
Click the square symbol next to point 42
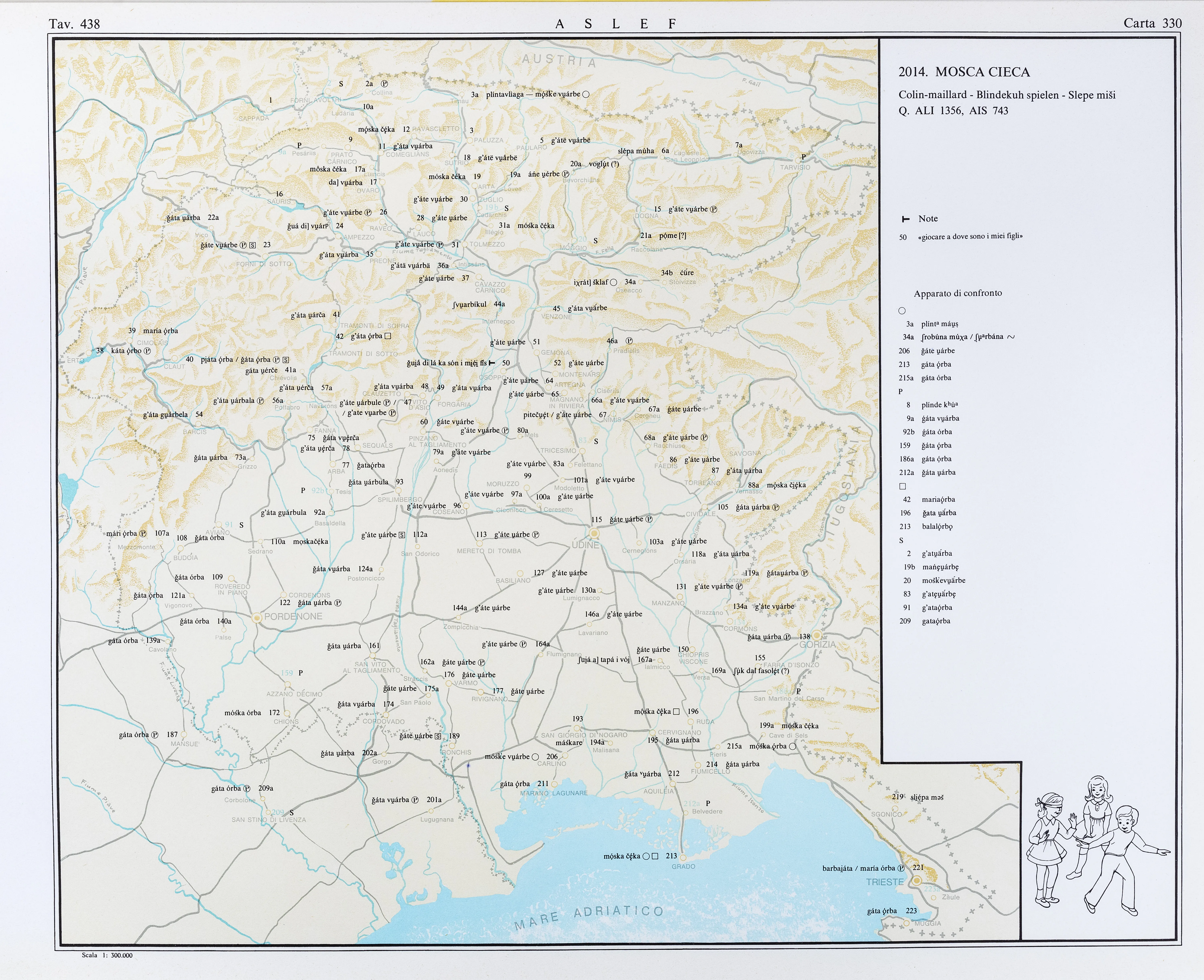click(387, 336)
